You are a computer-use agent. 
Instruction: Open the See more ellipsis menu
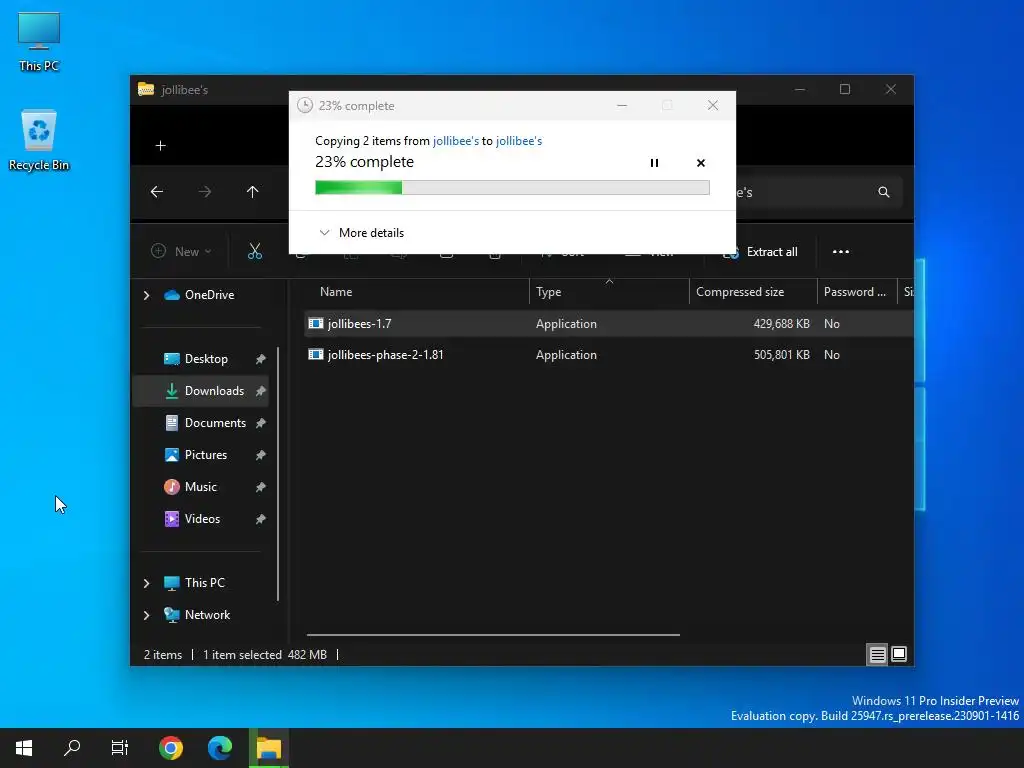[x=841, y=251]
